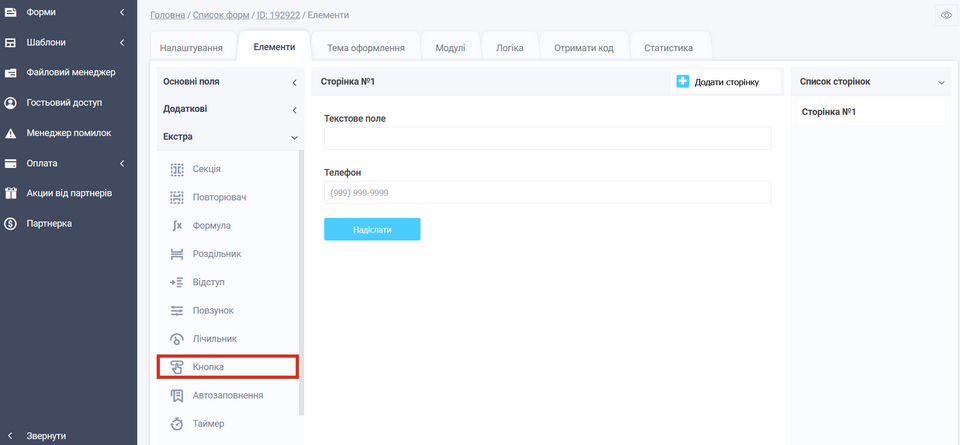Screen dimensions: 960x445
Task: Click the Лічильник counter icon
Action: coord(177,339)
